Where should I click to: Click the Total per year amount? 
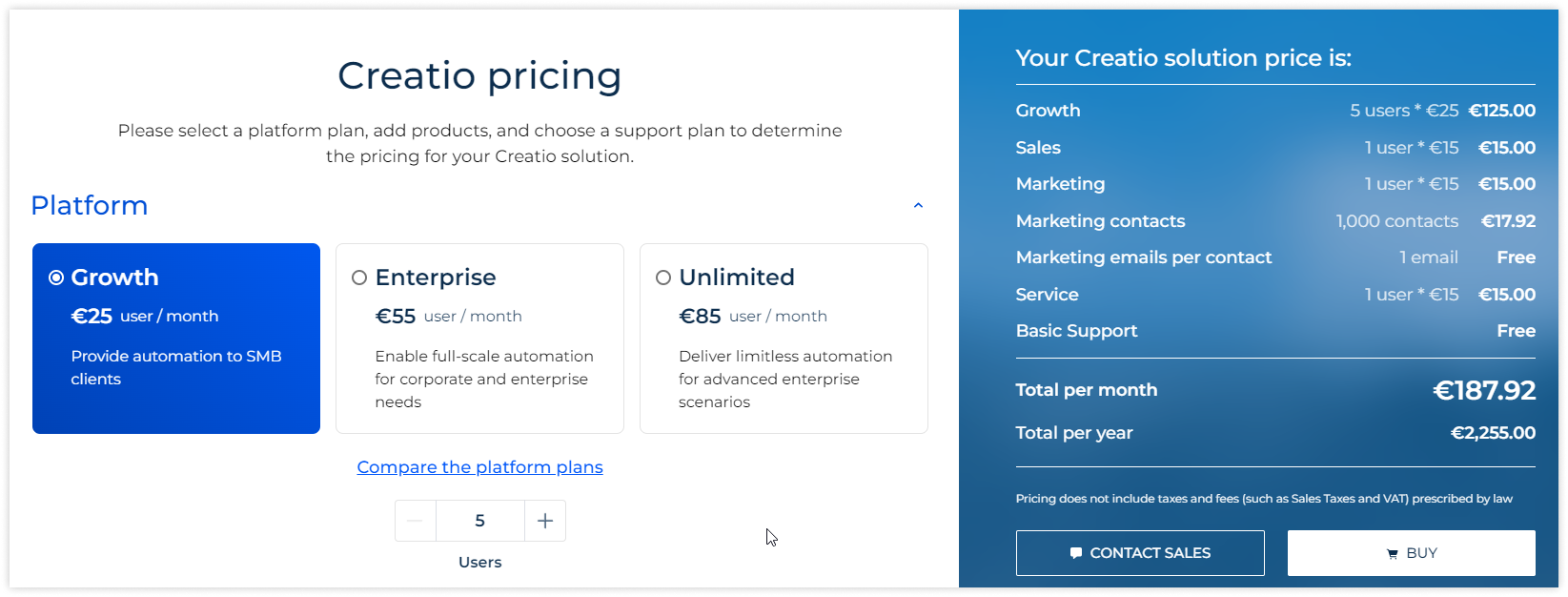click(x=1493, y=433)
